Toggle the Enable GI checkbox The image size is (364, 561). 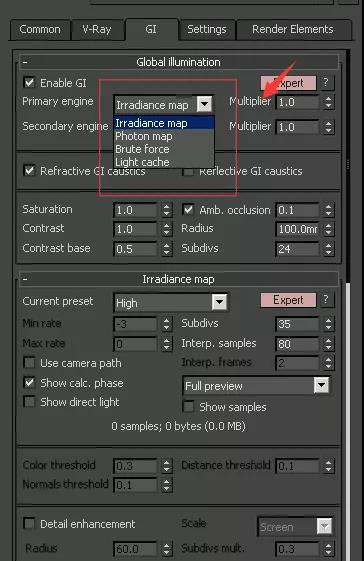(x=29, y=83)
